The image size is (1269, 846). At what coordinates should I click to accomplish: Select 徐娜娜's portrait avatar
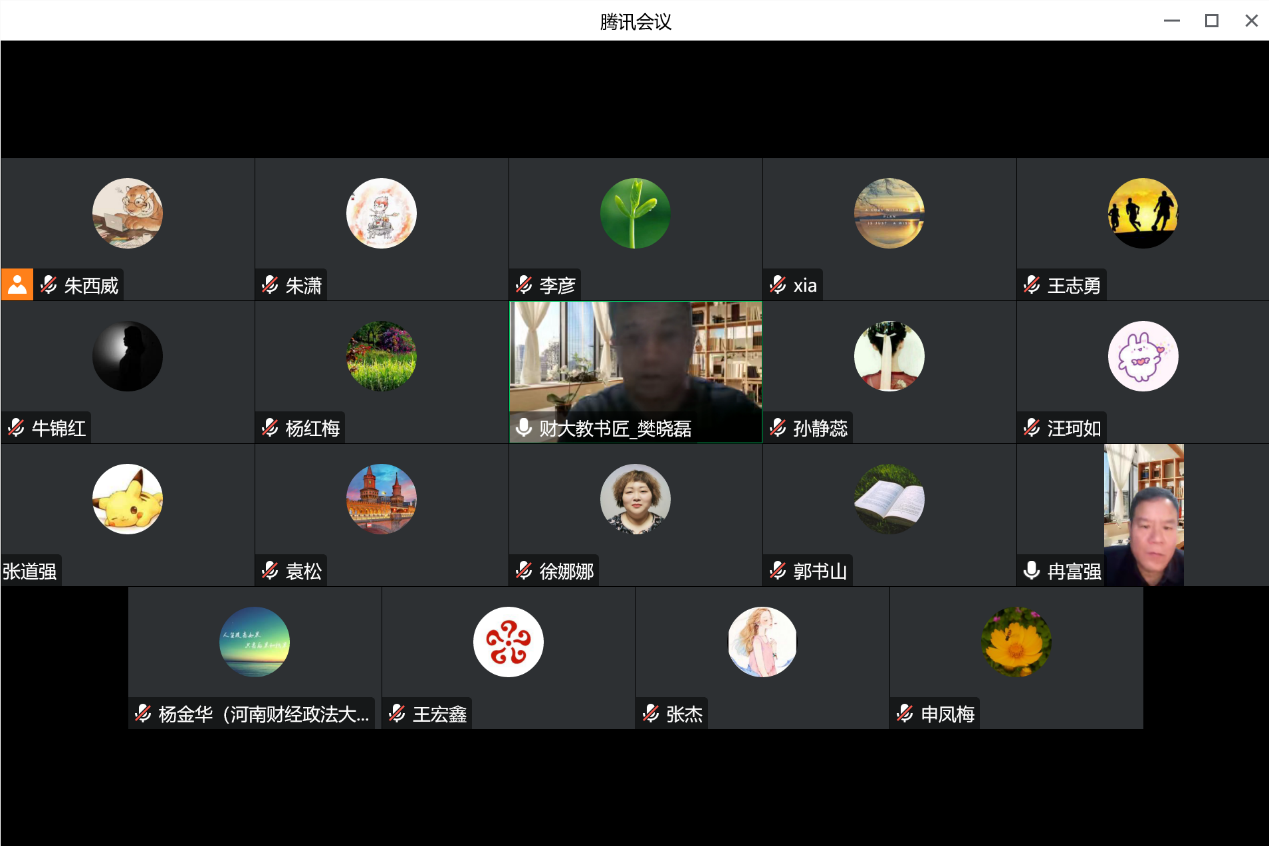click(635, 499)
